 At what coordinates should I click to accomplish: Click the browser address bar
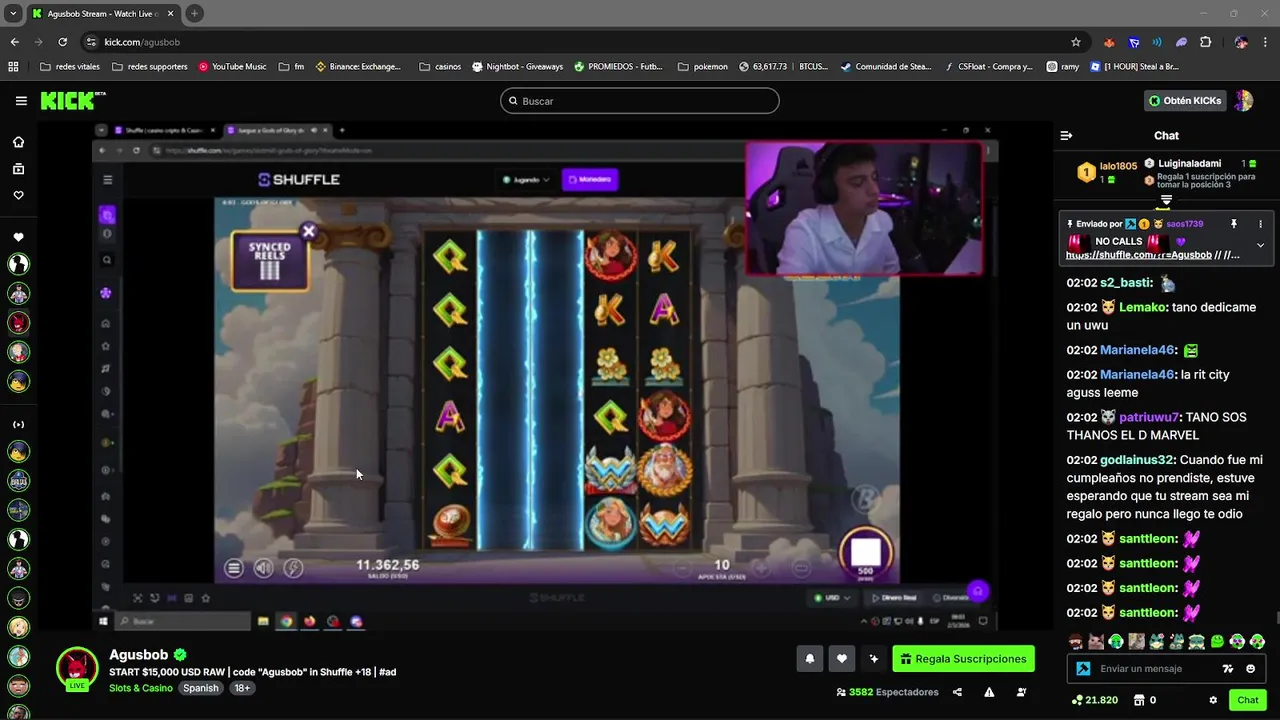[574, 42]
